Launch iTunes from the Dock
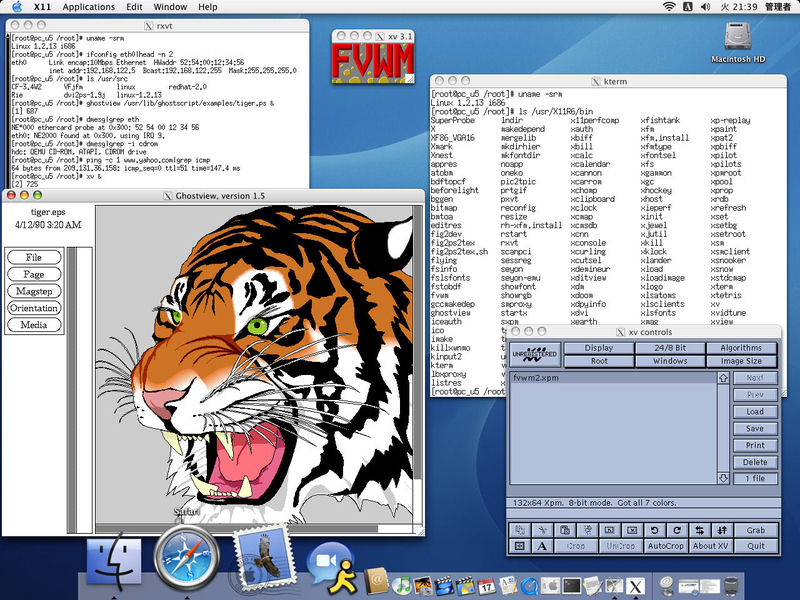 (402, 585)
